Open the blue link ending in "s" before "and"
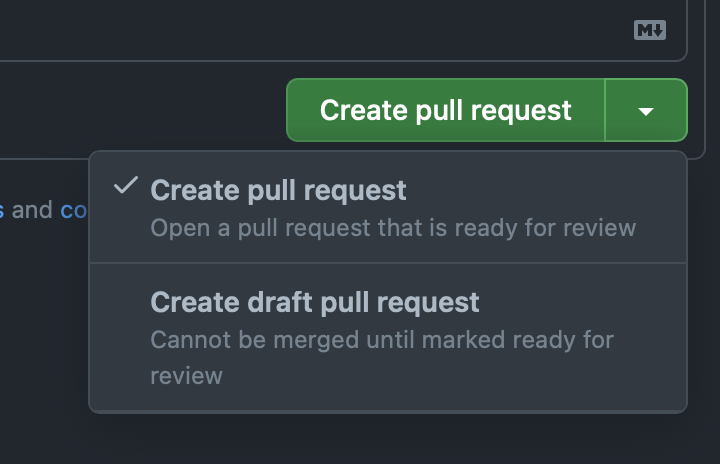 1,210
